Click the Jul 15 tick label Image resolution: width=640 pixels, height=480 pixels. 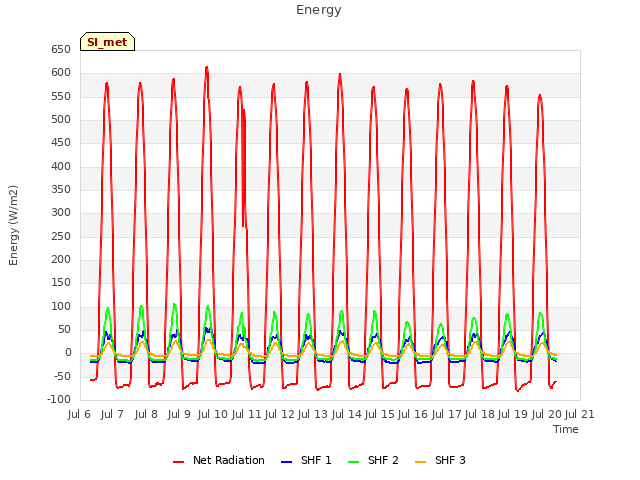point(380,414)
